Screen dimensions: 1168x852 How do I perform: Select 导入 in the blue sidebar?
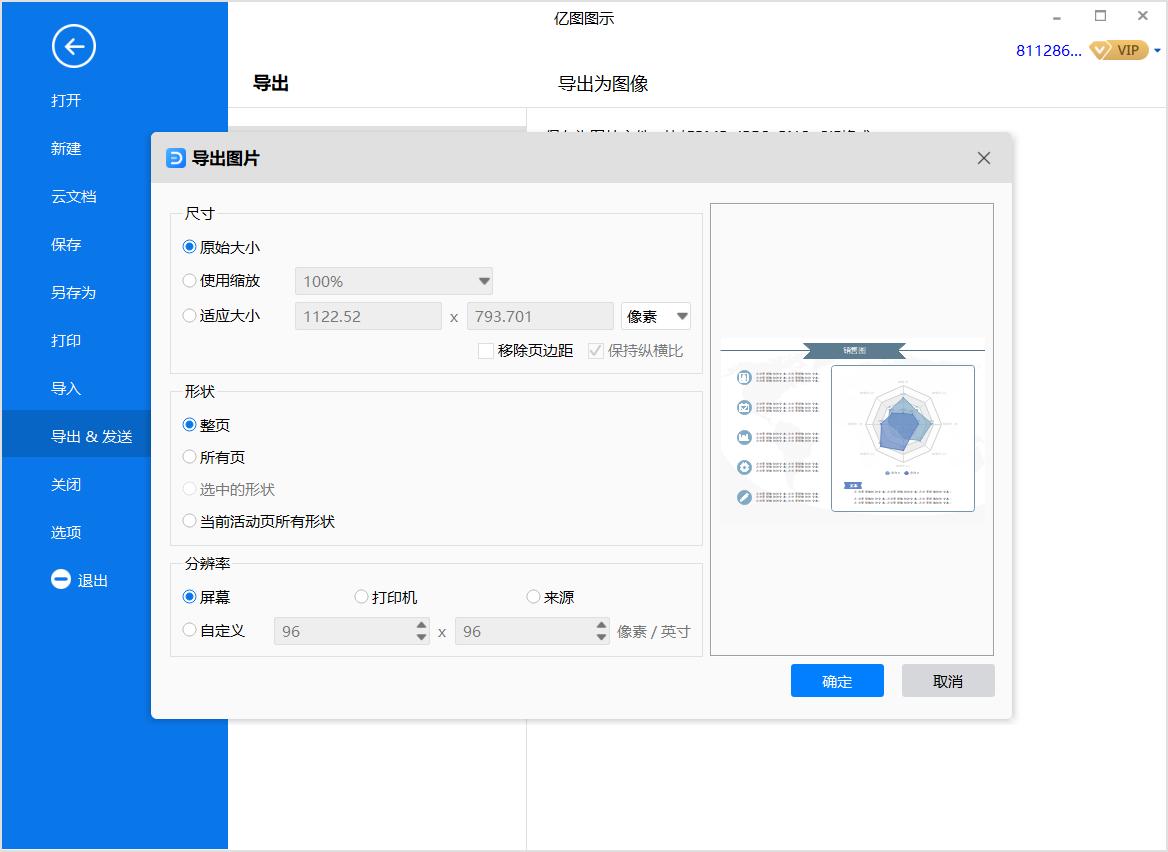[x=66, y=388]
